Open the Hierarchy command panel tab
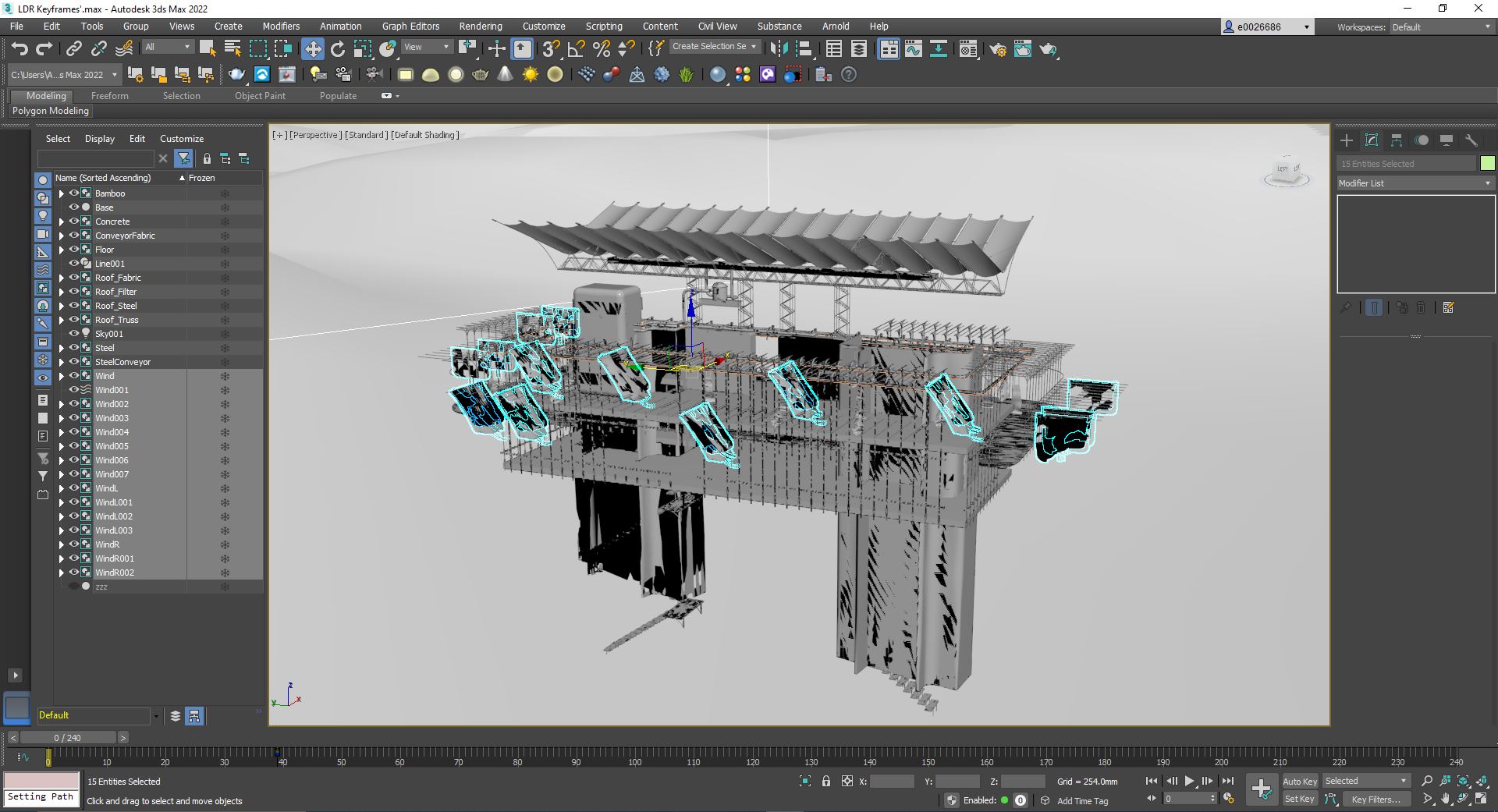The width and height of the screenshot is (1498, 812). coord(1397,140)
